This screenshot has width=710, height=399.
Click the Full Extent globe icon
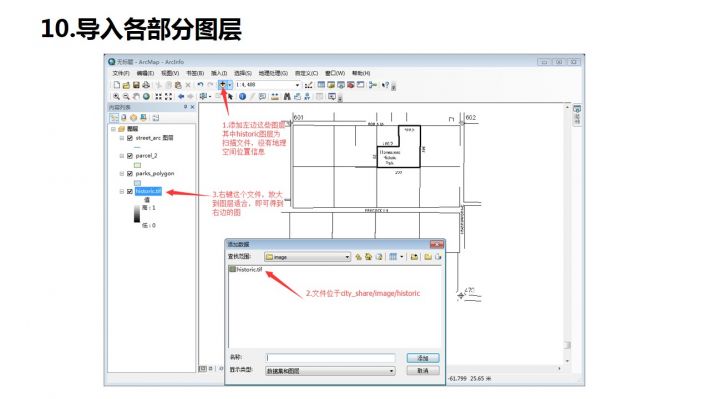pyautogui.click(x=146, y=96)
